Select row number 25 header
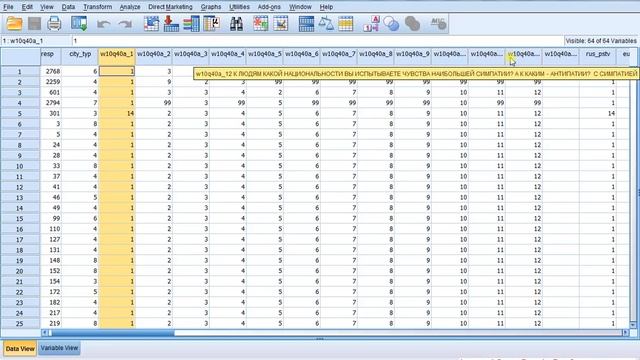Viewport: 640px width, 360px height. pos(20,324)
